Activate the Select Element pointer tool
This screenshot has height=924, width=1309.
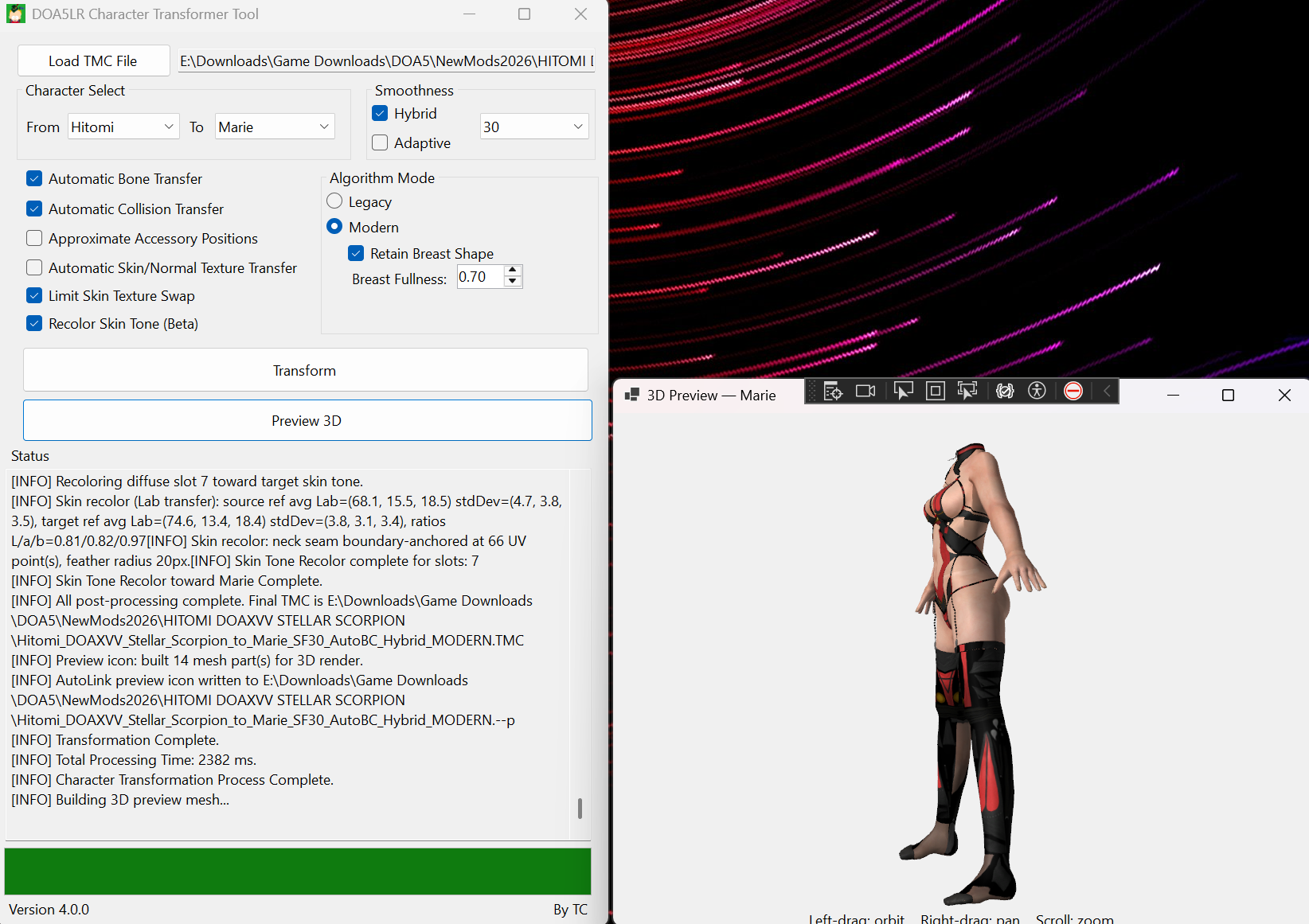pyautogui.click(x=904, y=391)
